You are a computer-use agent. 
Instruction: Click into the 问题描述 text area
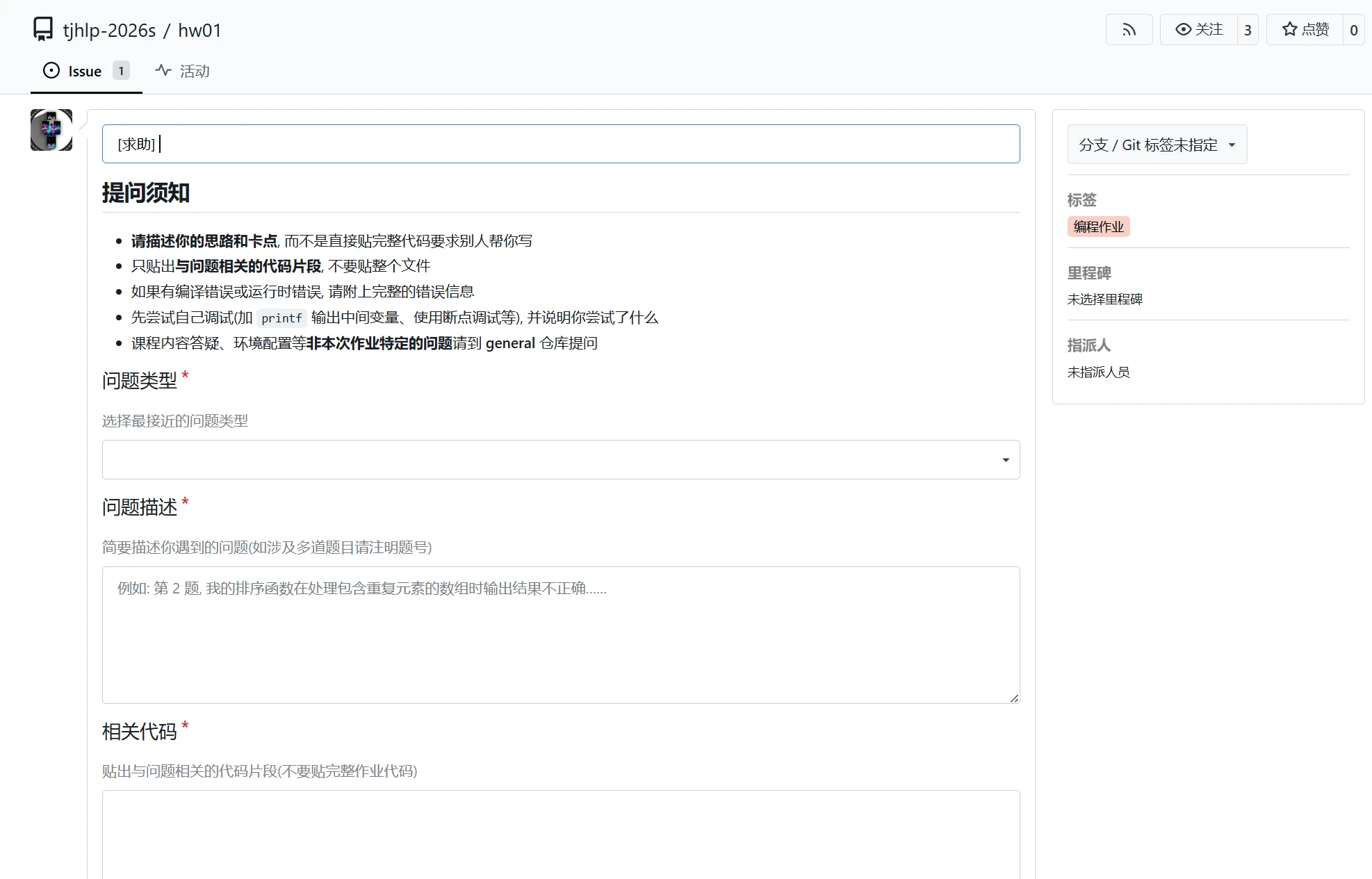coord(561,635)
